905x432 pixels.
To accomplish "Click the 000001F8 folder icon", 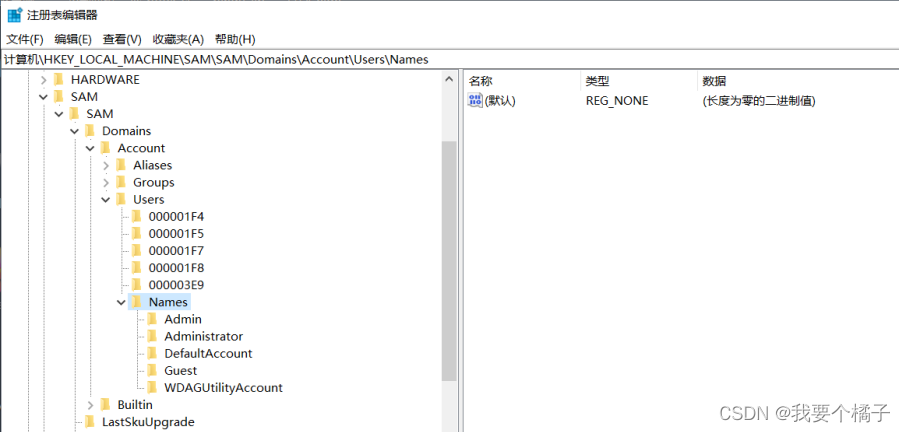I will click(x=136, y=267).
